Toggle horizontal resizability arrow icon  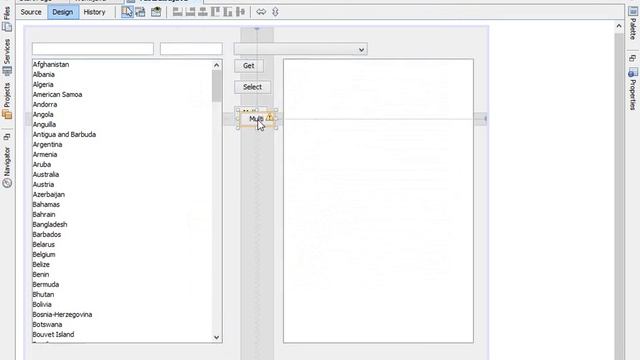[261, 12]
